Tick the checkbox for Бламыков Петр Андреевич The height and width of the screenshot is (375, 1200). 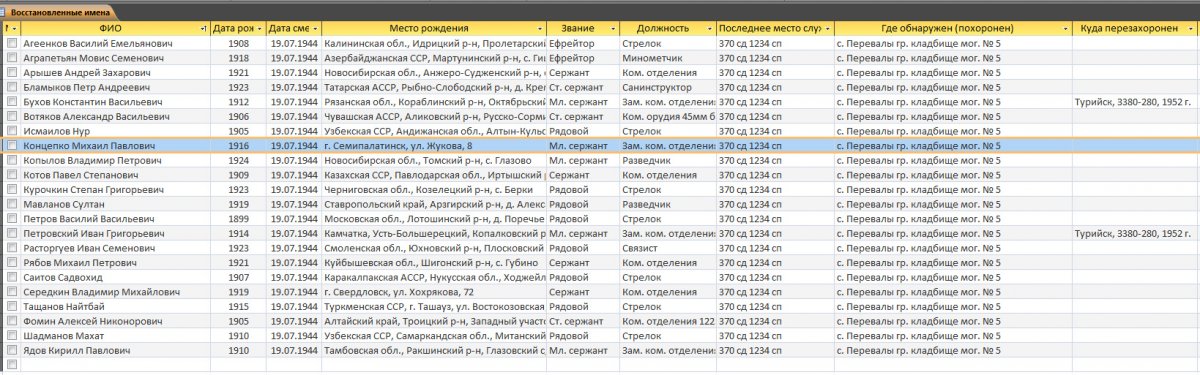coord(11,88)
